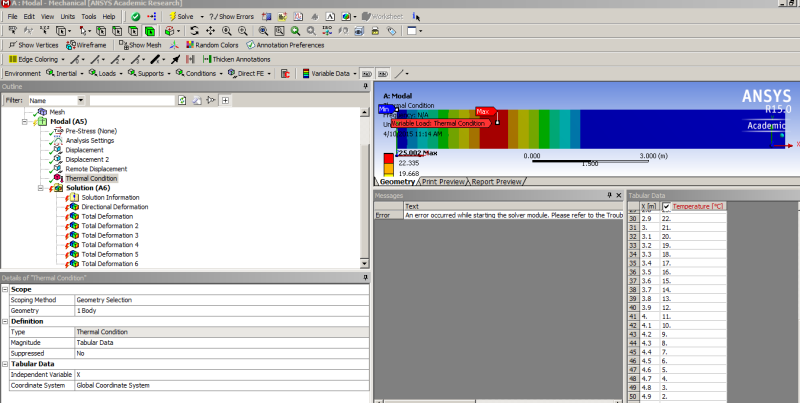Select Solution Information in the outline
The height and width of the screenshot is (403, 800).
click(x=110, y=197)
